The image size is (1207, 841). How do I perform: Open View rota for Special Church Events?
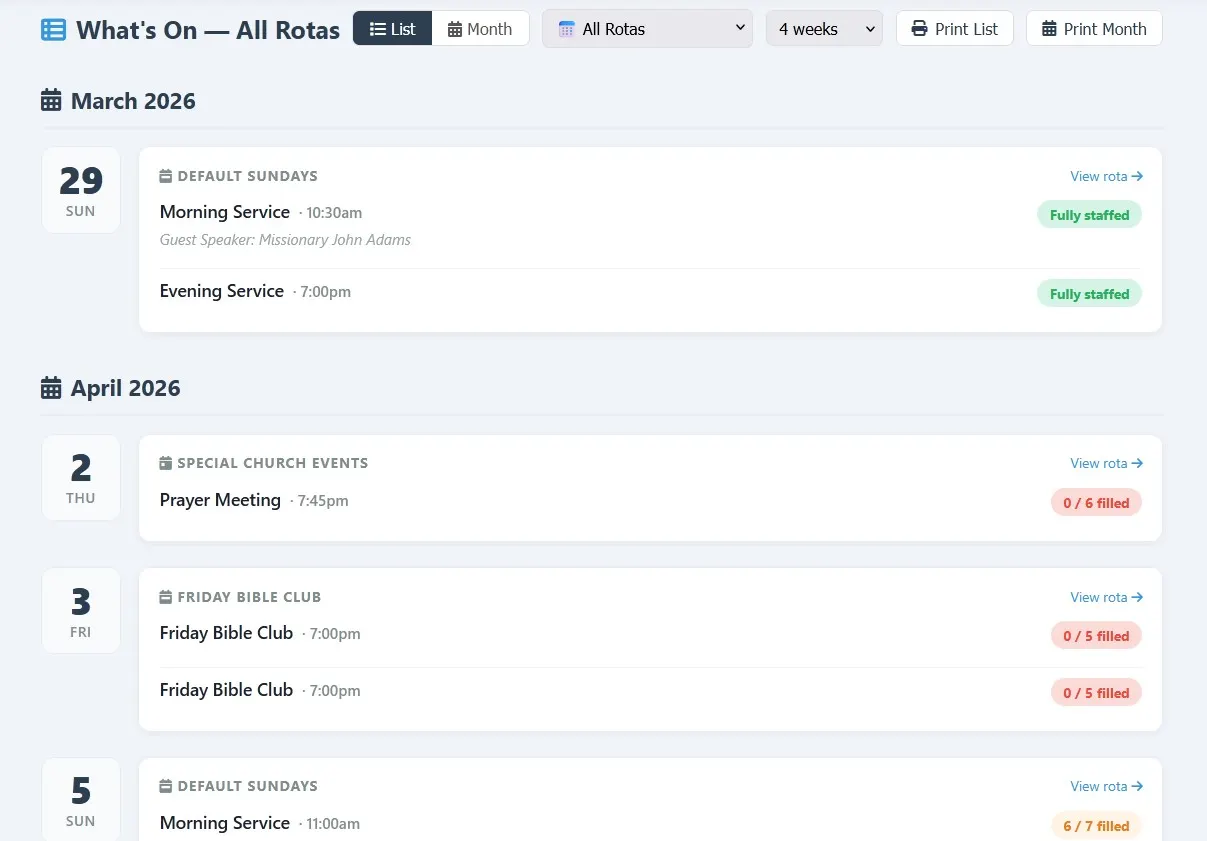click(x=1106, y=463)
